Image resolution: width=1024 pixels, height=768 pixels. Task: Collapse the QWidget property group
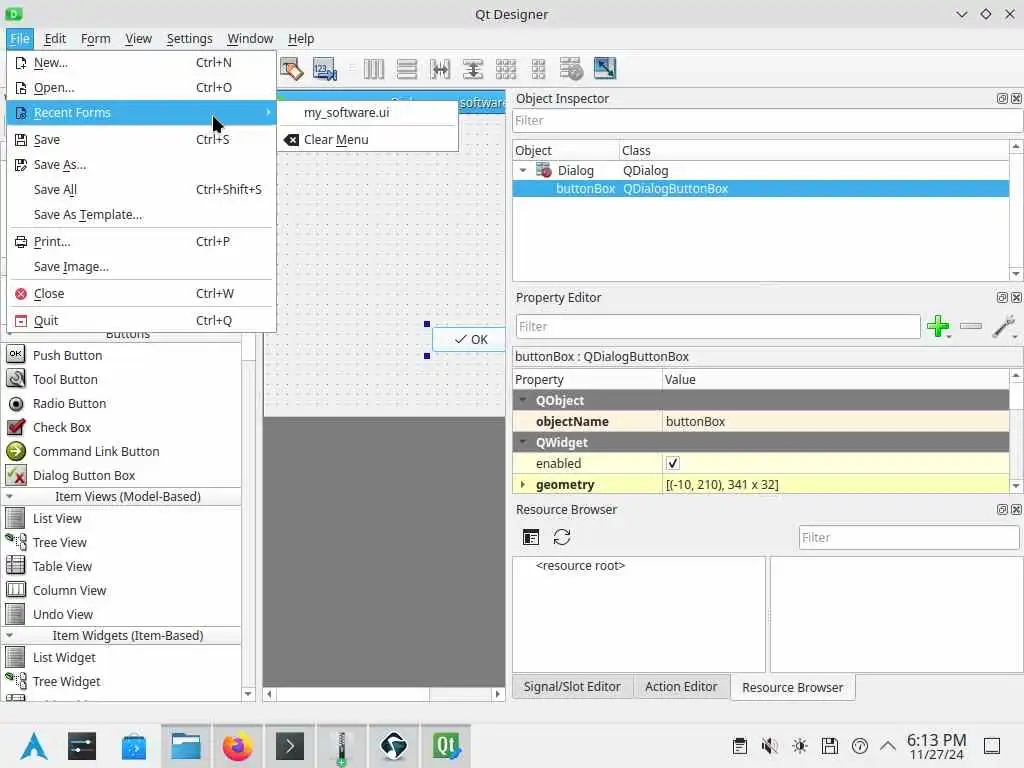(x=523, y=442)
